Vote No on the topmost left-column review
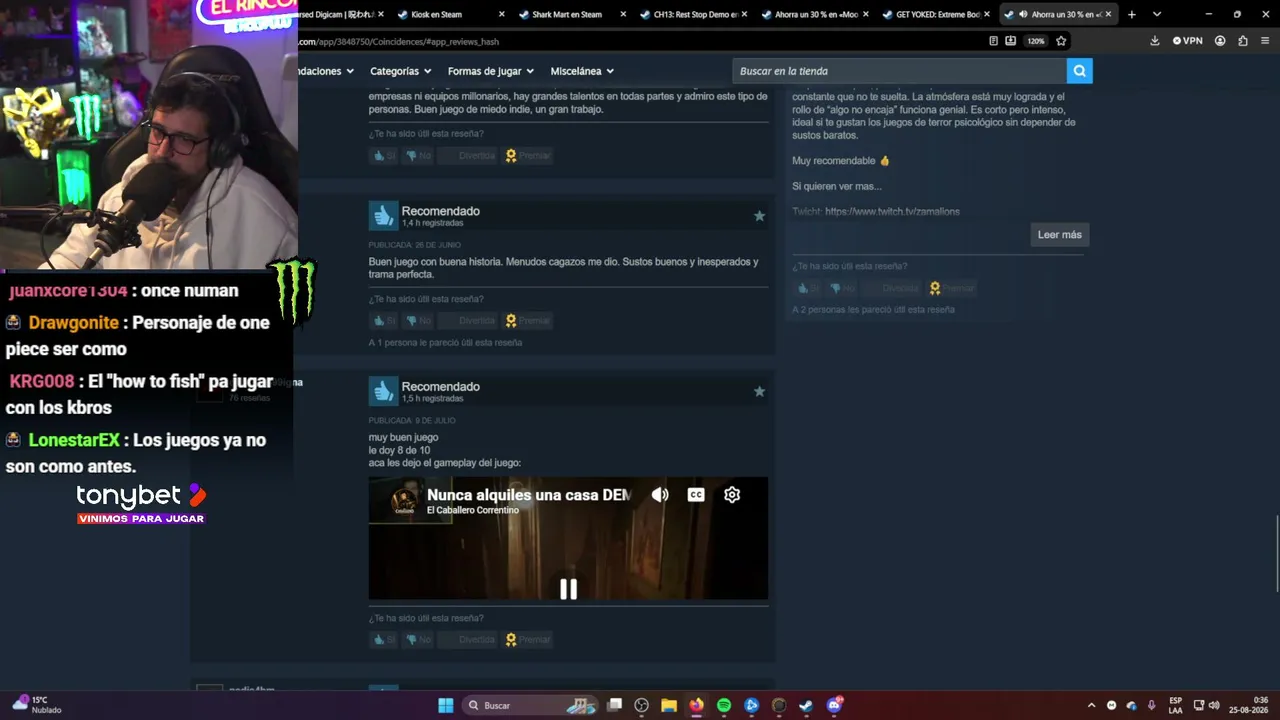Image resolution: width=1280 pixels, height=720 pixels. coord(418,156)
